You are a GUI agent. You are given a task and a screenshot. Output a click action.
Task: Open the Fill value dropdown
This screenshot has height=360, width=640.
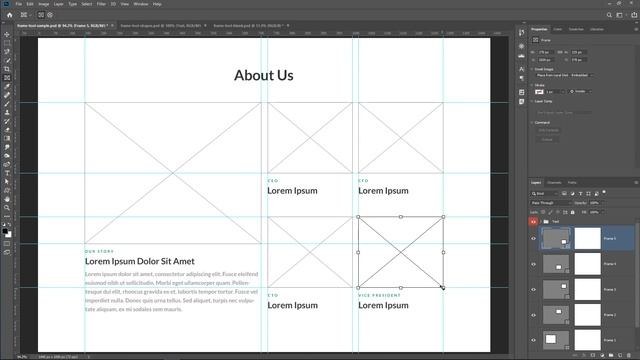coord(597,212)
